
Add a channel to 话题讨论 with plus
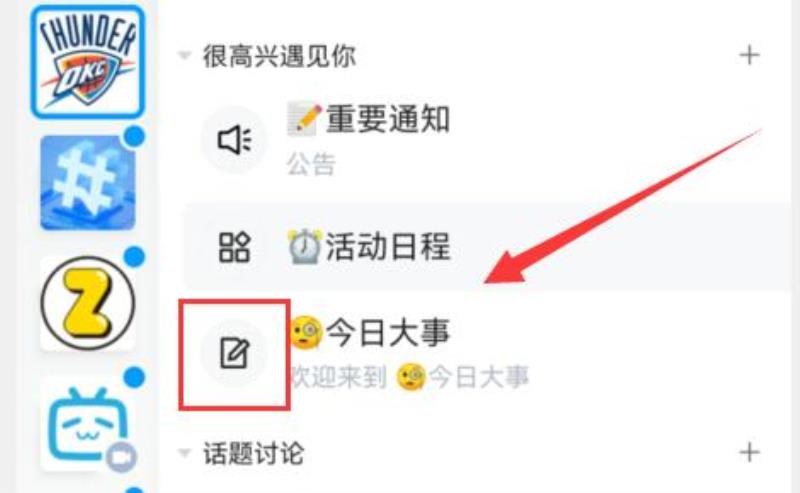(749, 453)
